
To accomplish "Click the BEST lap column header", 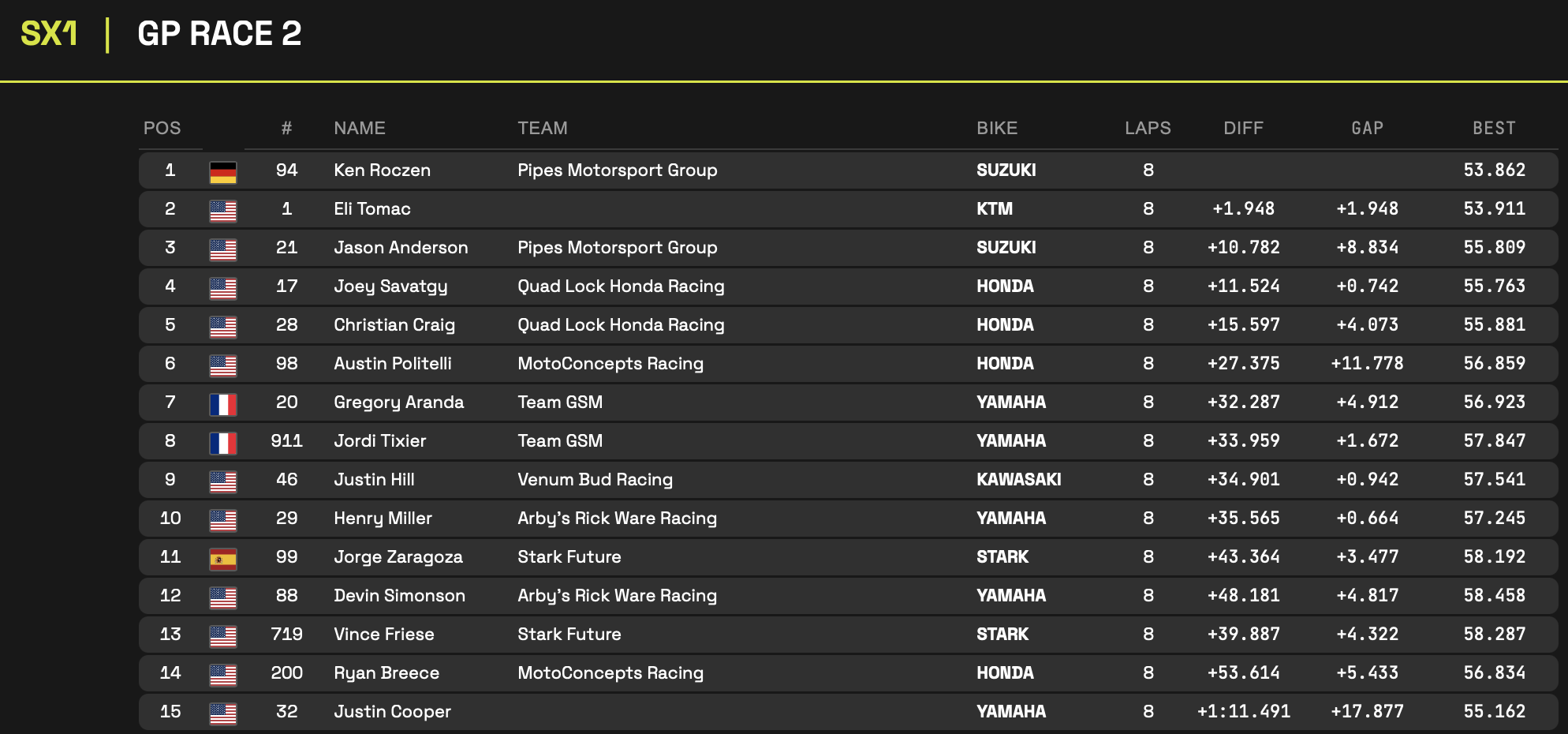I will point(1493,128).
